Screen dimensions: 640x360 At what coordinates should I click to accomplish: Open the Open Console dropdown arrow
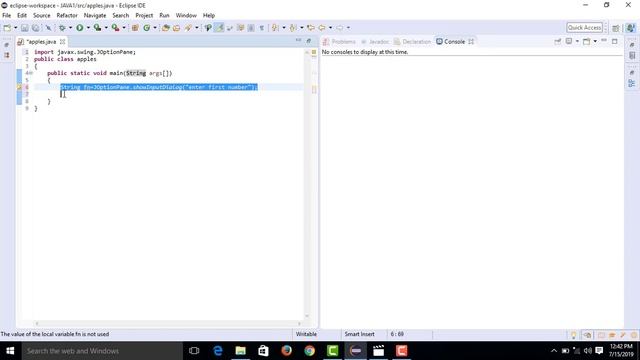(595, 41)
